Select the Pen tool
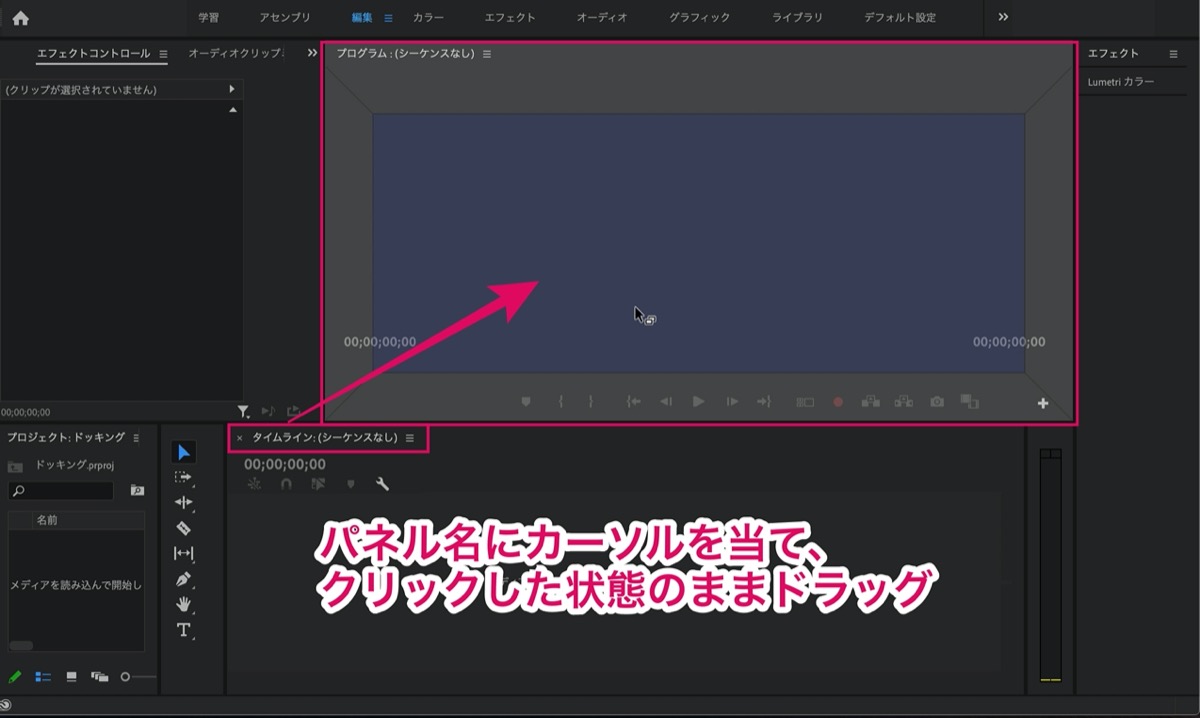Viewport: 1200px width, 718px height. 183,579
